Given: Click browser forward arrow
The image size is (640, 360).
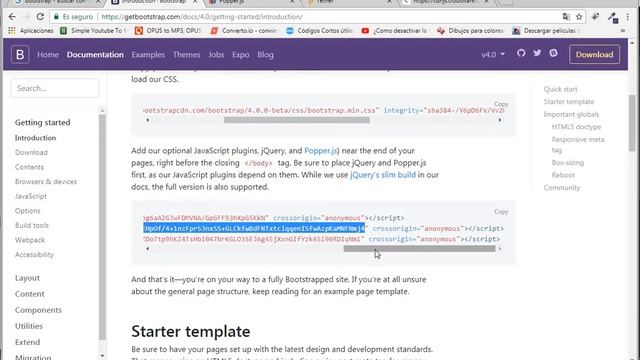Looking at the screenshot, I should pos(26,17).
